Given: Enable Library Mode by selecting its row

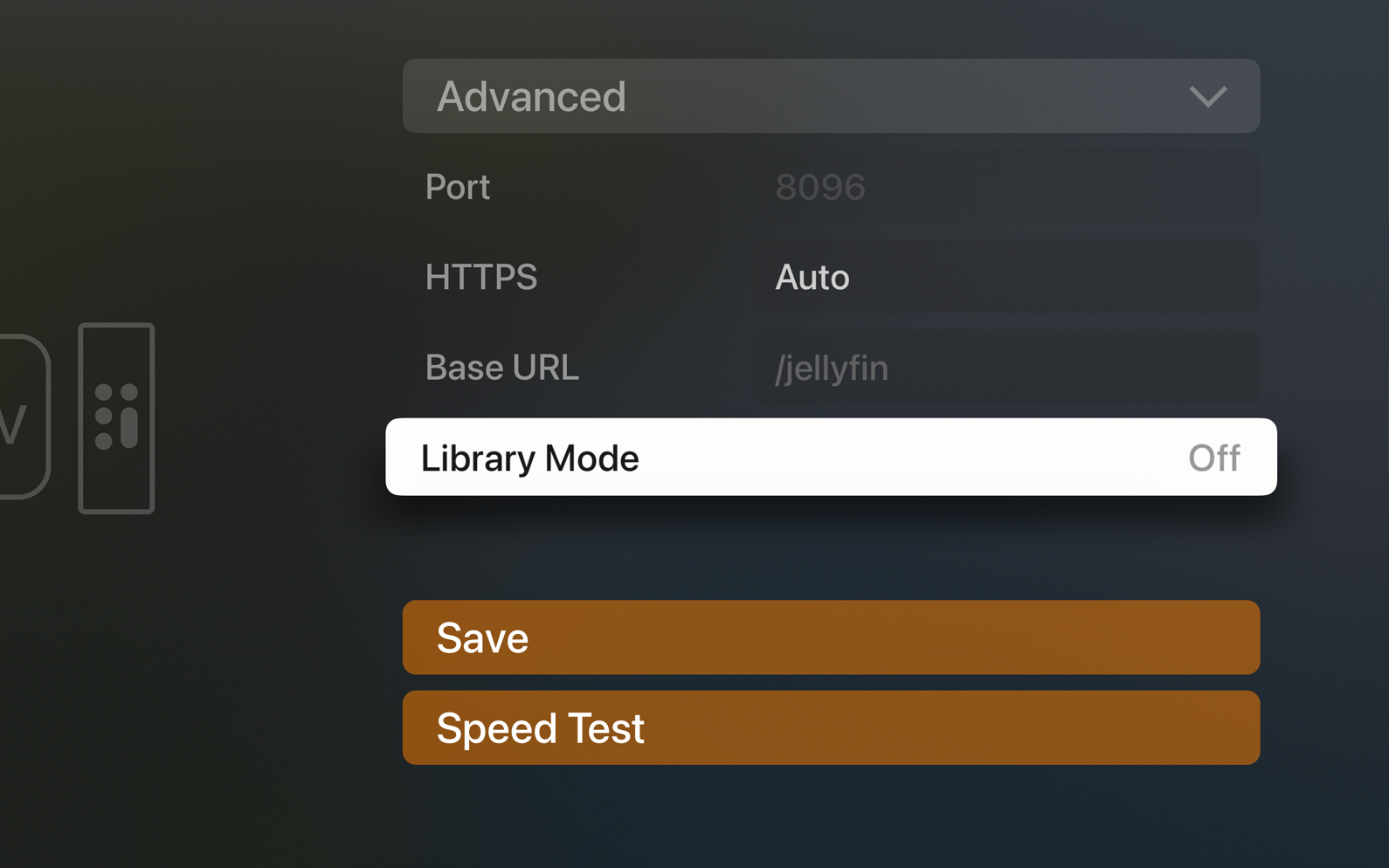Looking at the screenshot, I should [830, 457].
